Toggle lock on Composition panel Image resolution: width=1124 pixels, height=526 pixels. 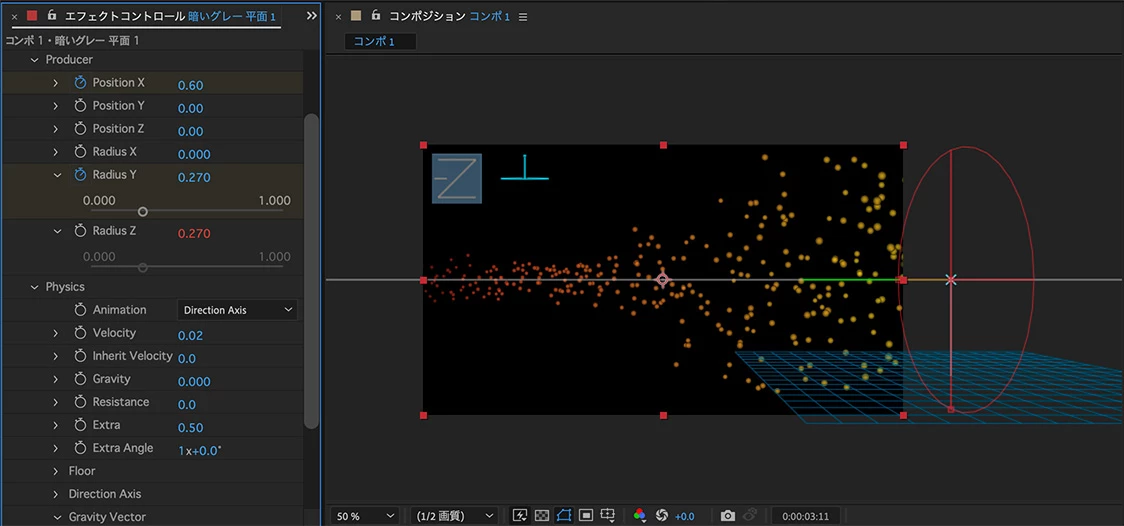click(x=376, y=15)
